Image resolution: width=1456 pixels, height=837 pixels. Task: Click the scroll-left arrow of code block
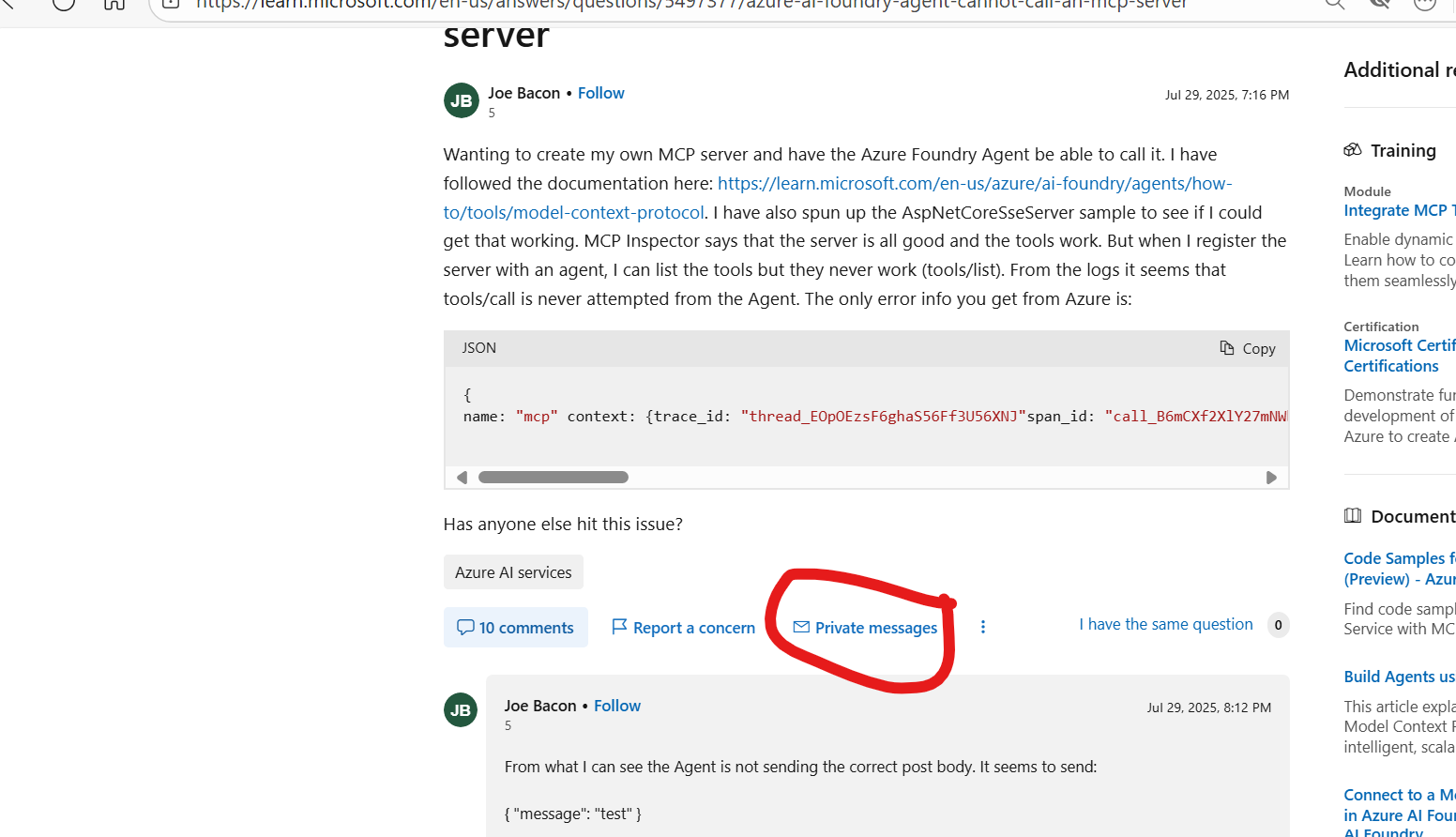click(462, 478)
